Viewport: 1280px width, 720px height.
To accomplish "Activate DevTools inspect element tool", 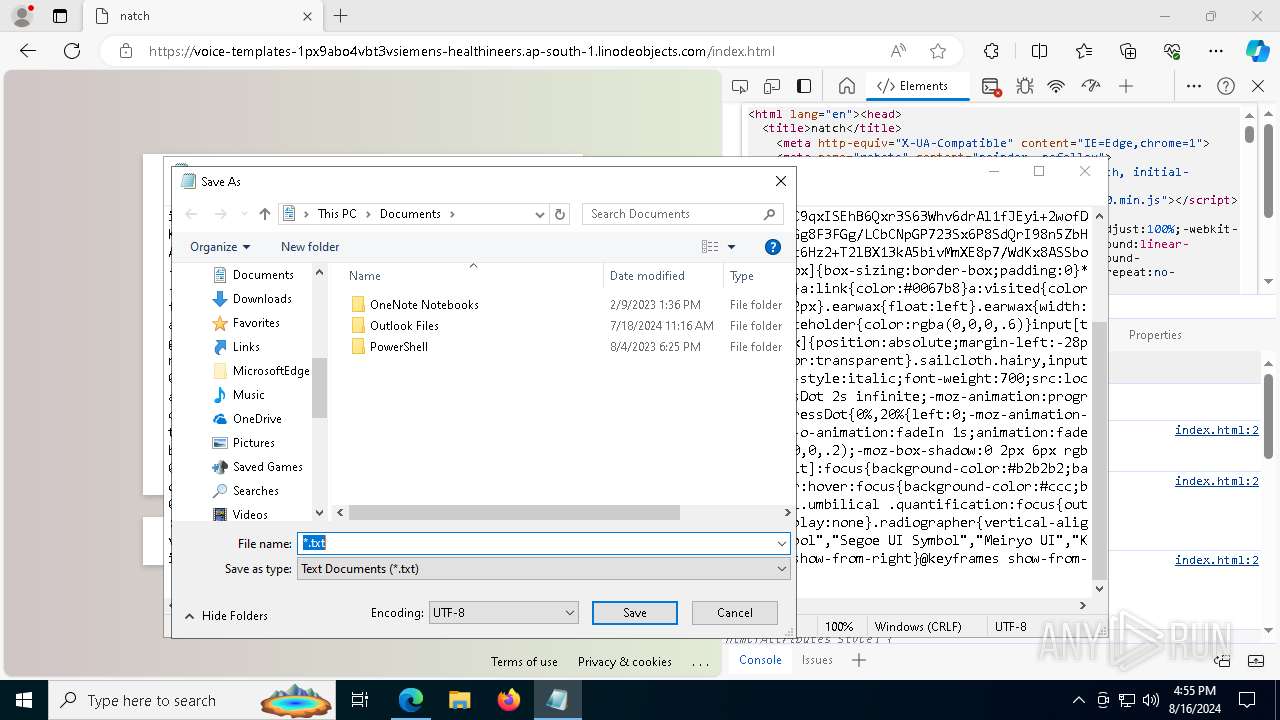I will click(x=740, y=86).
